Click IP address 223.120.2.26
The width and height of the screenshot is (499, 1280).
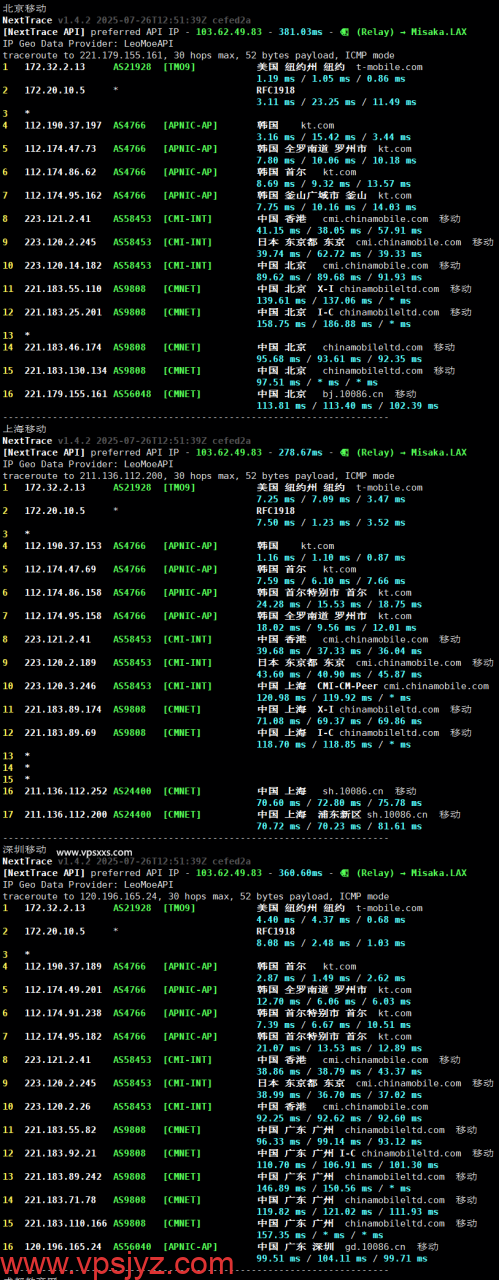coord(57,1106)
